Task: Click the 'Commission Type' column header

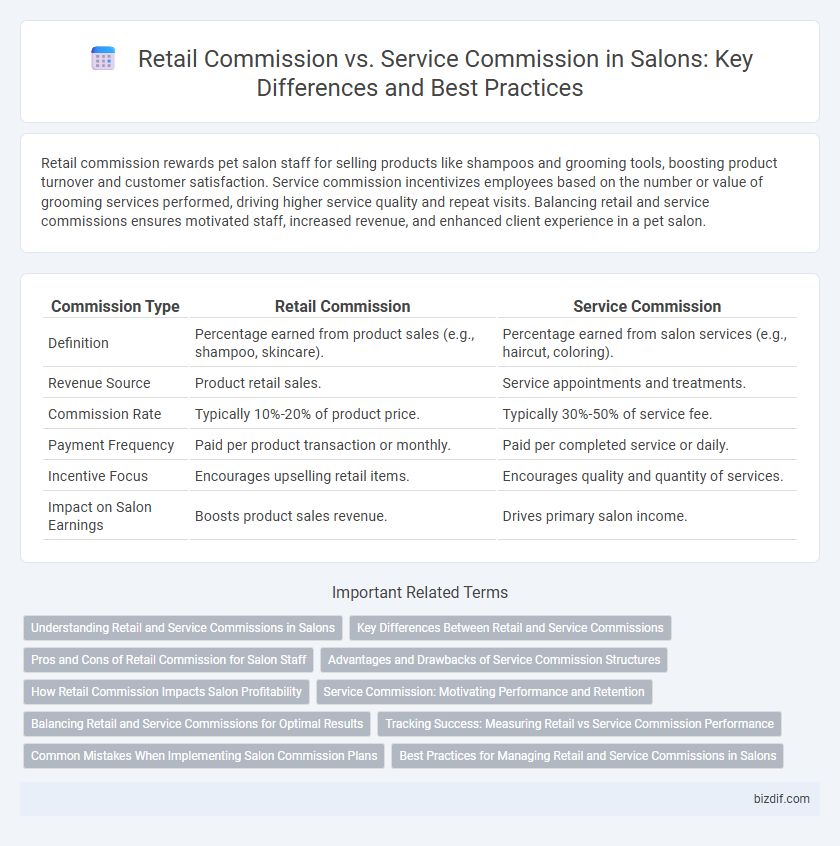Action: click(115, 306)
